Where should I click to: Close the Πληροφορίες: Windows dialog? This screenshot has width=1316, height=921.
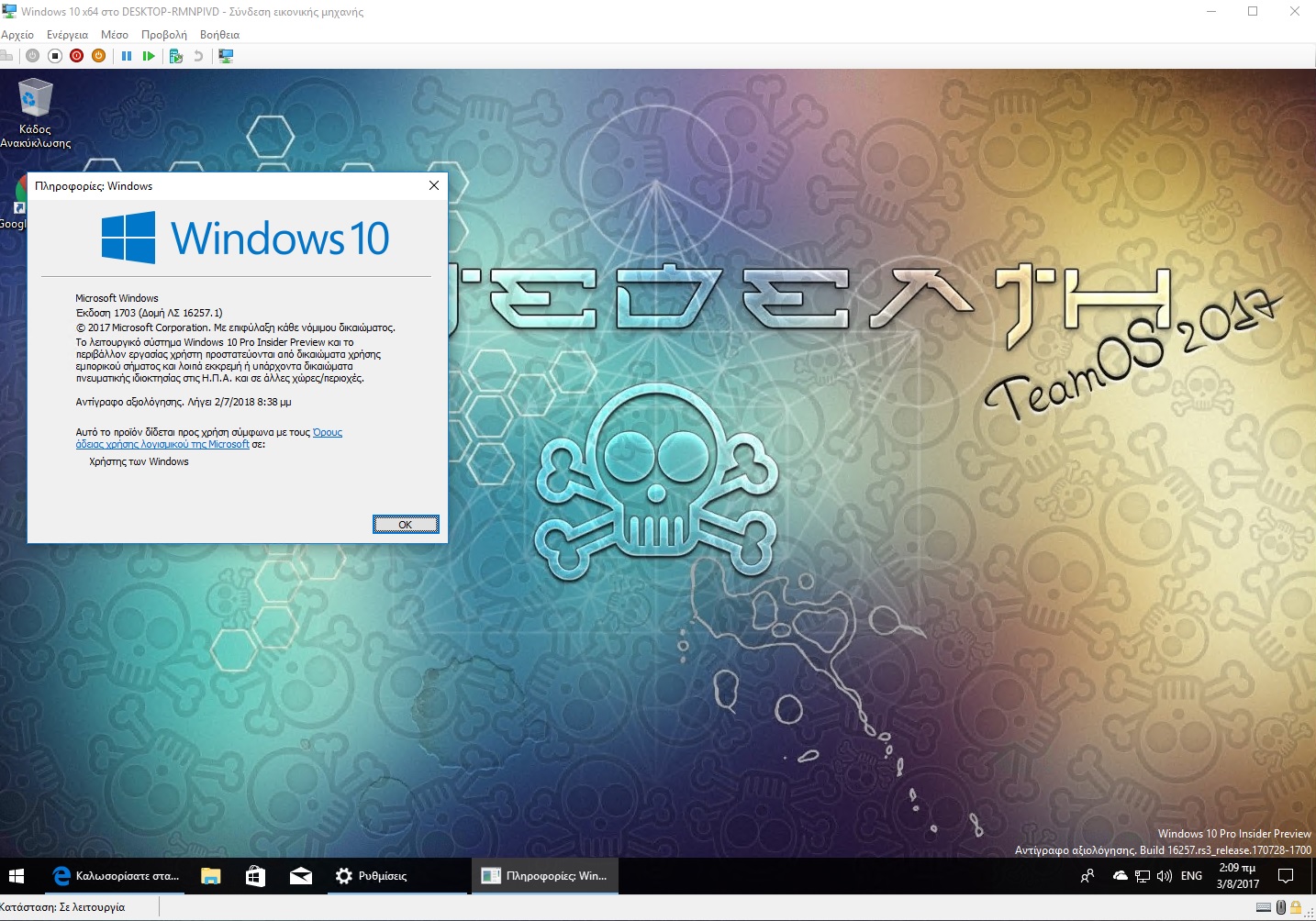click(434, 185)
